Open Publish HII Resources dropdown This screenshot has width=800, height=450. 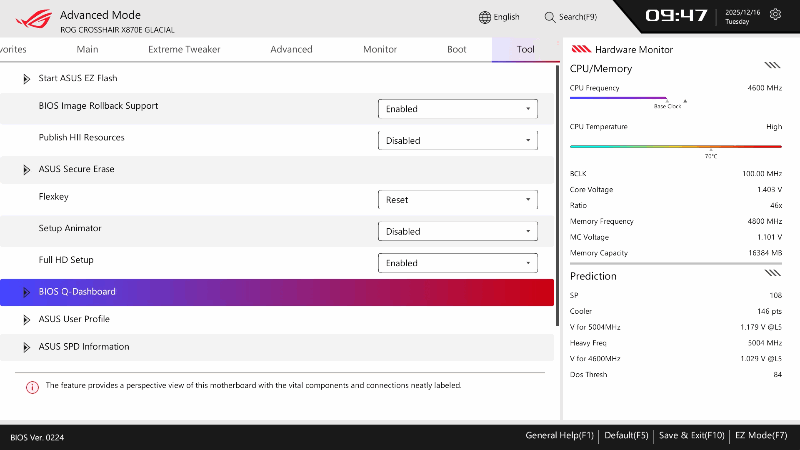[x=458, y=140]
